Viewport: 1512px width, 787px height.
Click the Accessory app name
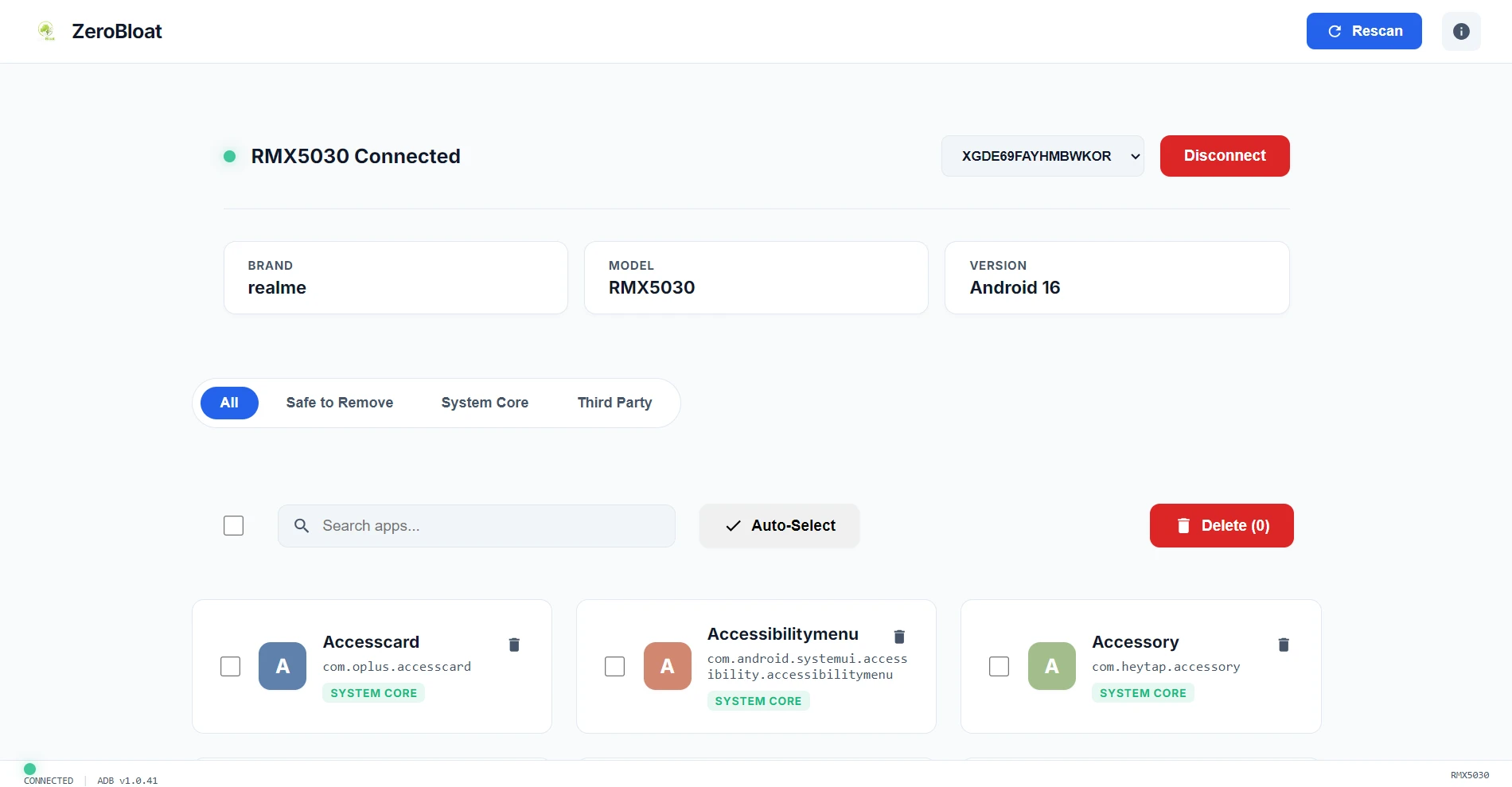point(1135,642)
